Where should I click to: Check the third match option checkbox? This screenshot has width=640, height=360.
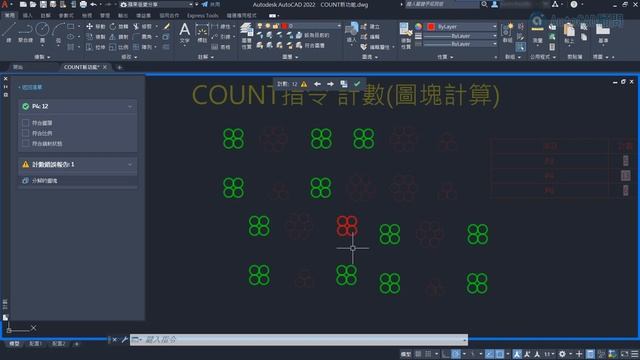pos(26,143)
